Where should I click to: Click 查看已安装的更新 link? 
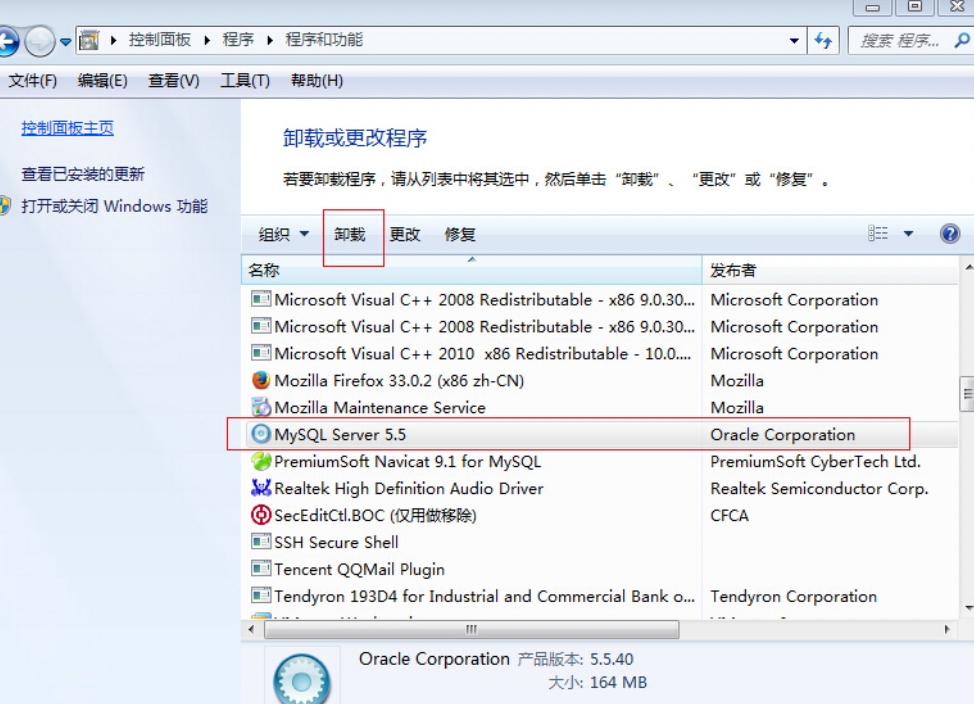(x=83, y=174)
